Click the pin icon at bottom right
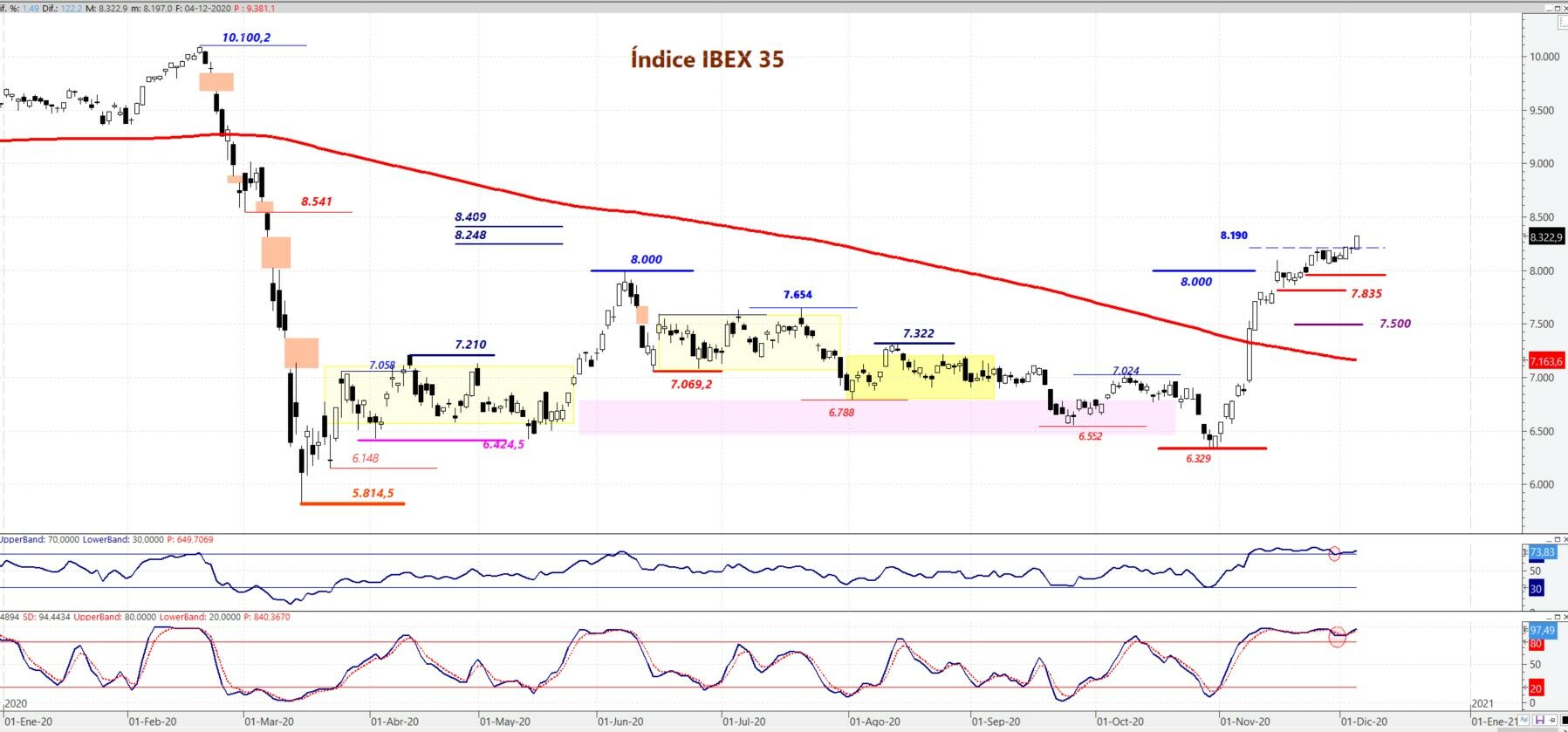 (1552, 721)
